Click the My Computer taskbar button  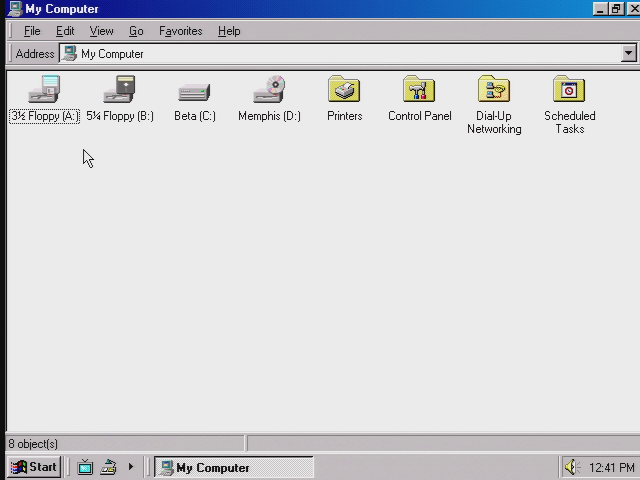click(x=233, y=467)
